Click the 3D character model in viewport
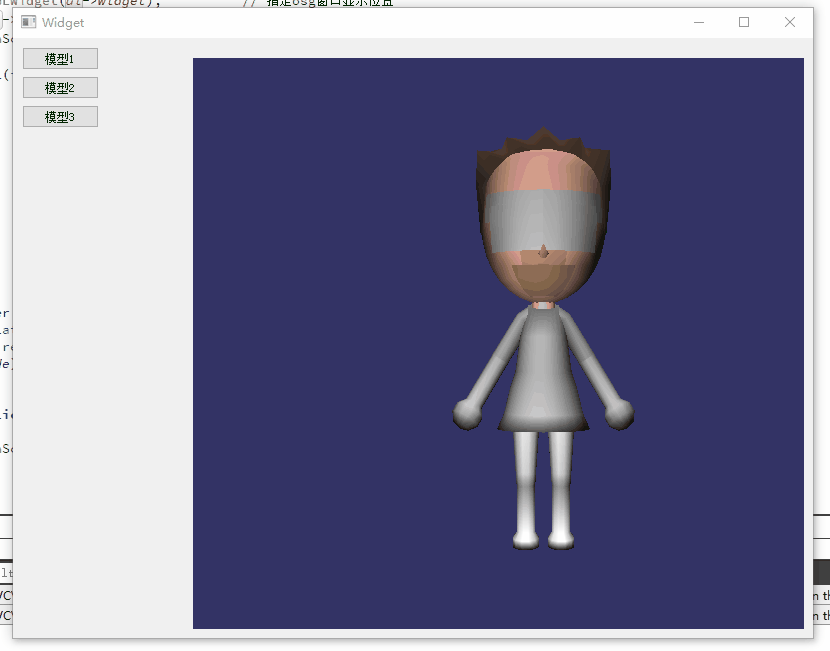 click(543, 339)
